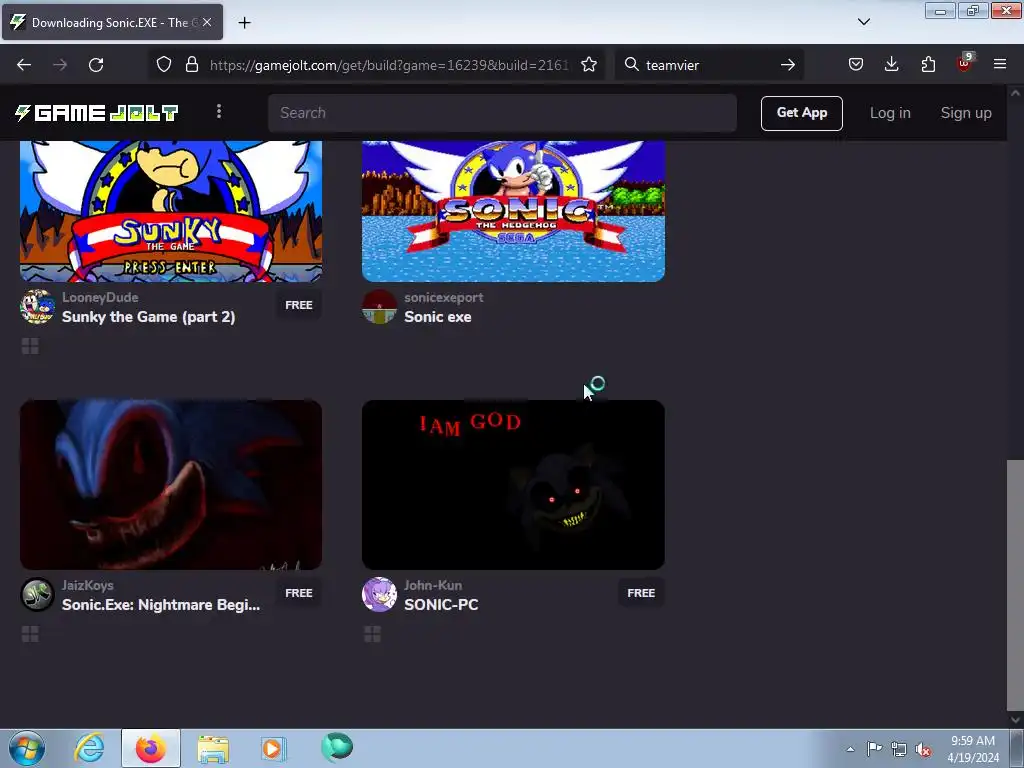The height and width of the screenshot is (768, 1024).
Task: Click FREE tag on Sunky the Game
Action: (x=299, y=305)
